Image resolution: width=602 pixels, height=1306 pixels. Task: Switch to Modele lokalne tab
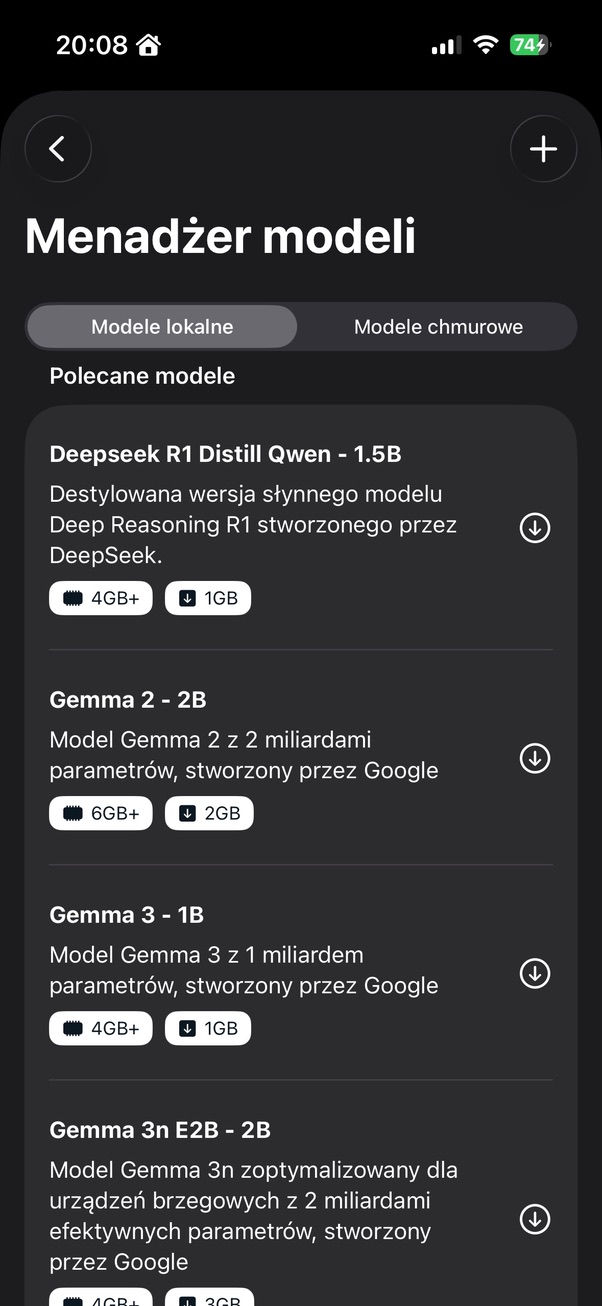pyautogui.click(x=162, y=327)
